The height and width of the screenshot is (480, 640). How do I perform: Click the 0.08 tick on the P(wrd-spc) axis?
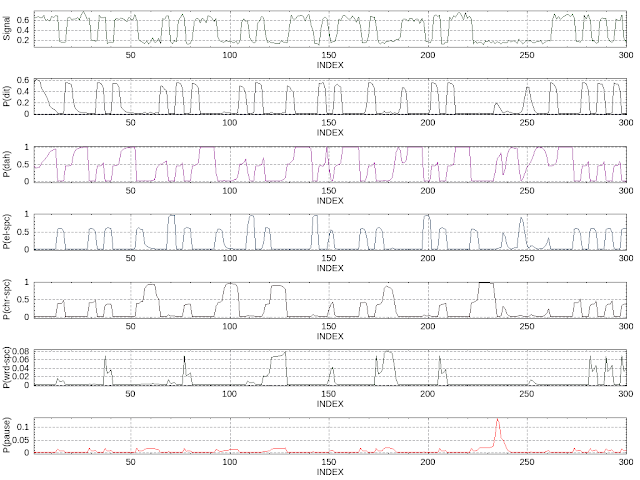[x=21, y=351]
